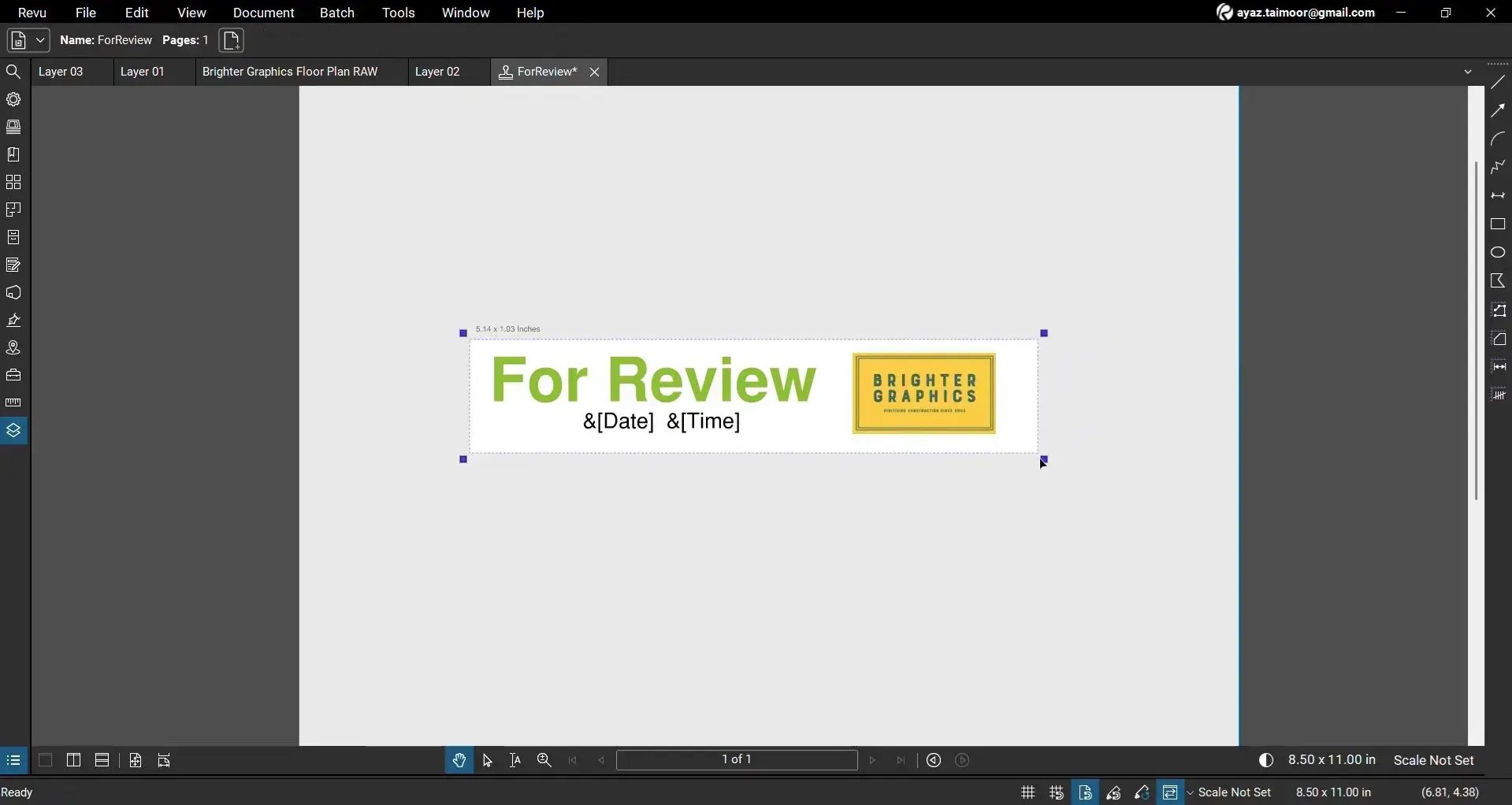Viewport: 1512px width, 805px height.
Task: Select the Ellipse markup tool
Action: click(x=1498, y=253)
